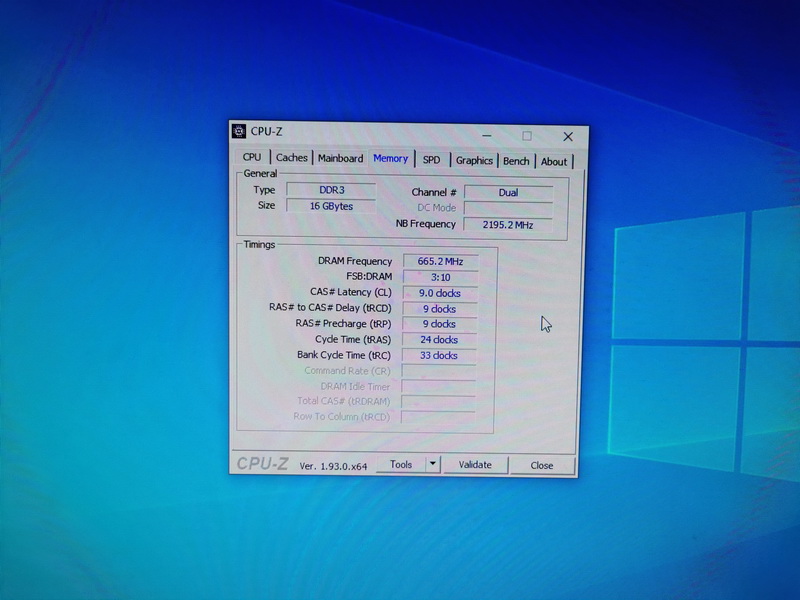Click the RAS# to CAS# Delay (tRCD) label
800x600 pixels.
tap(330, 308)
